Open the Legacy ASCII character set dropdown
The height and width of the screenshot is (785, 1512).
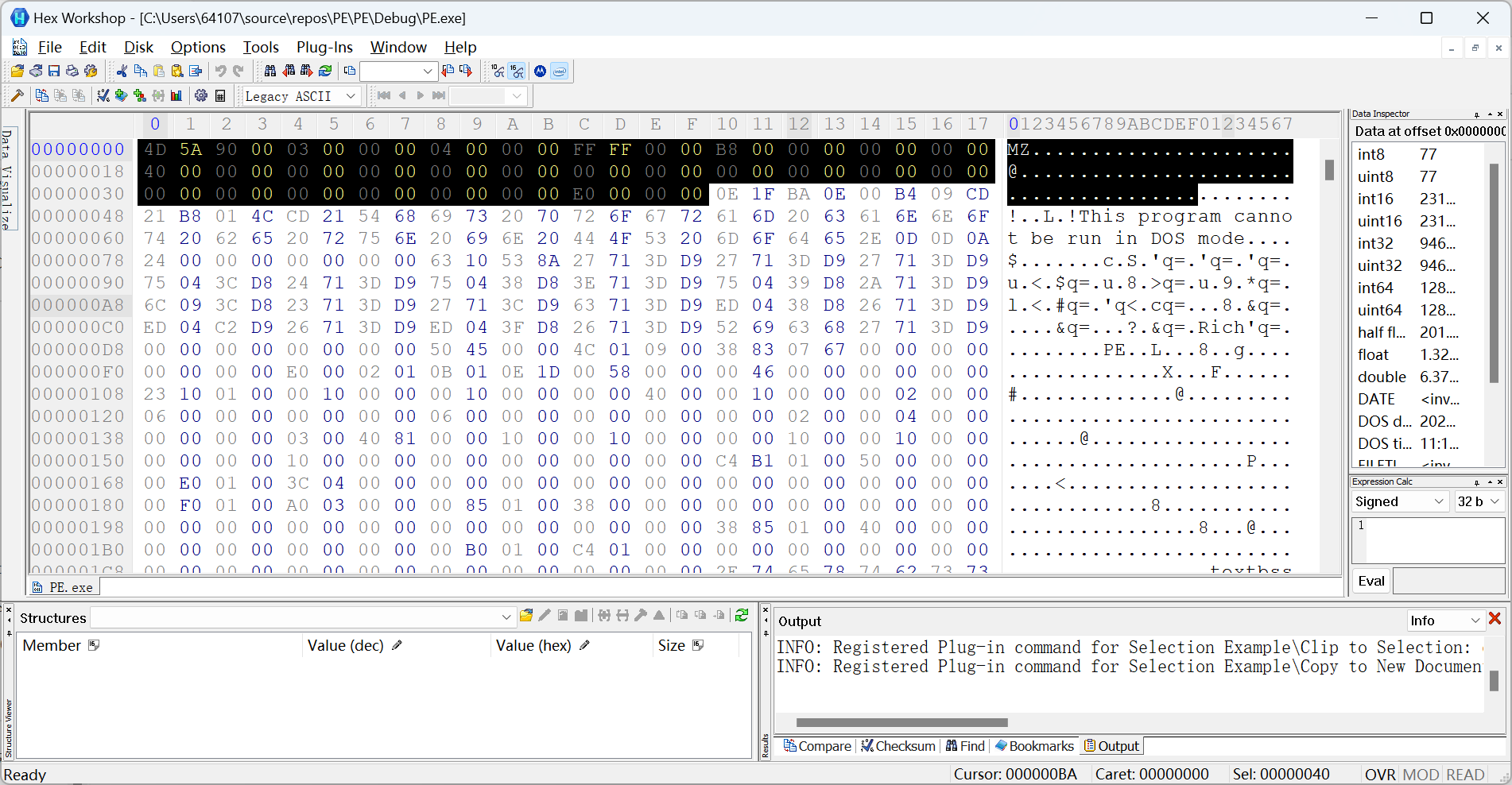tap(351, 96)
